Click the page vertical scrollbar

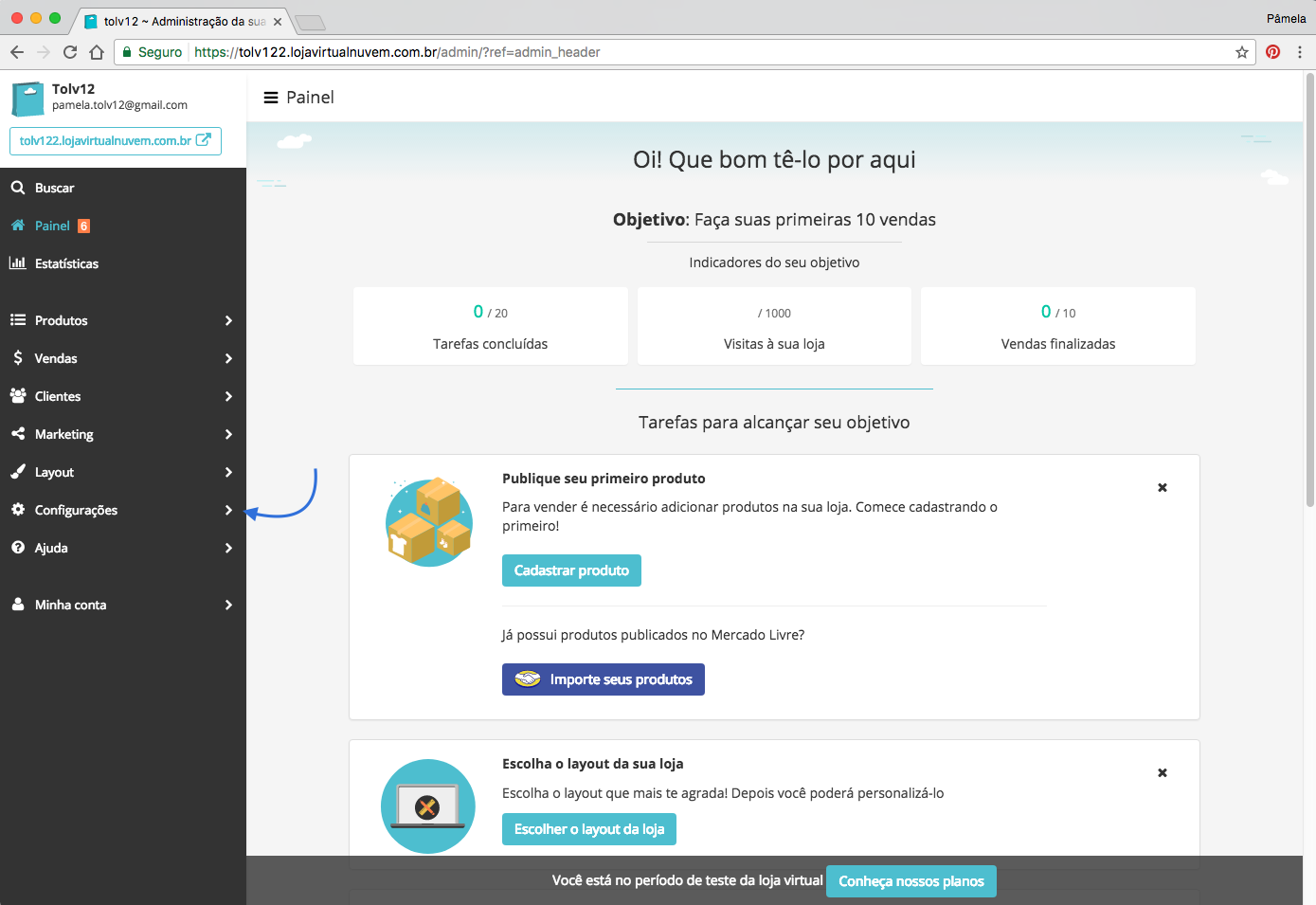click(1309, 284)
